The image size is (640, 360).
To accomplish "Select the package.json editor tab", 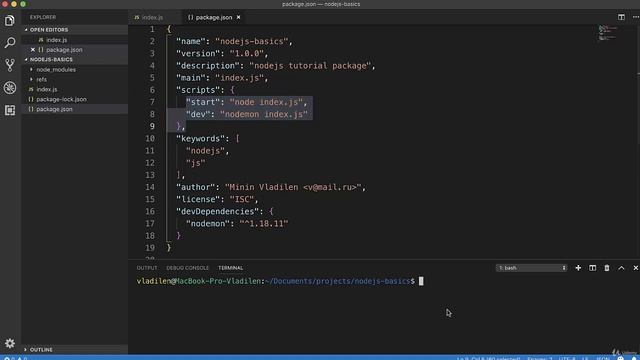I will 213,17.
